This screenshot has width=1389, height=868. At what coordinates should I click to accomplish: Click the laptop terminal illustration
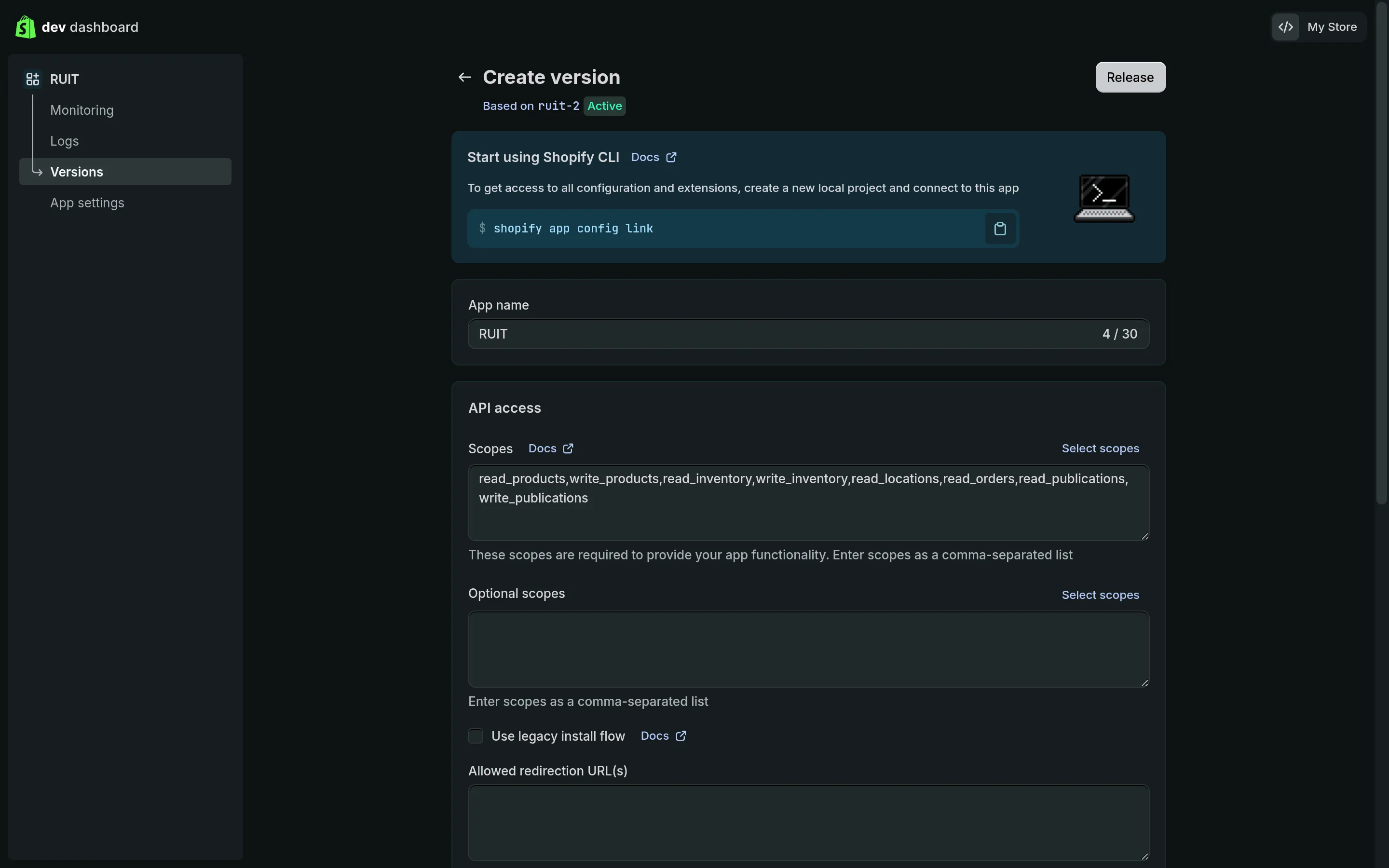[1104, 198]
